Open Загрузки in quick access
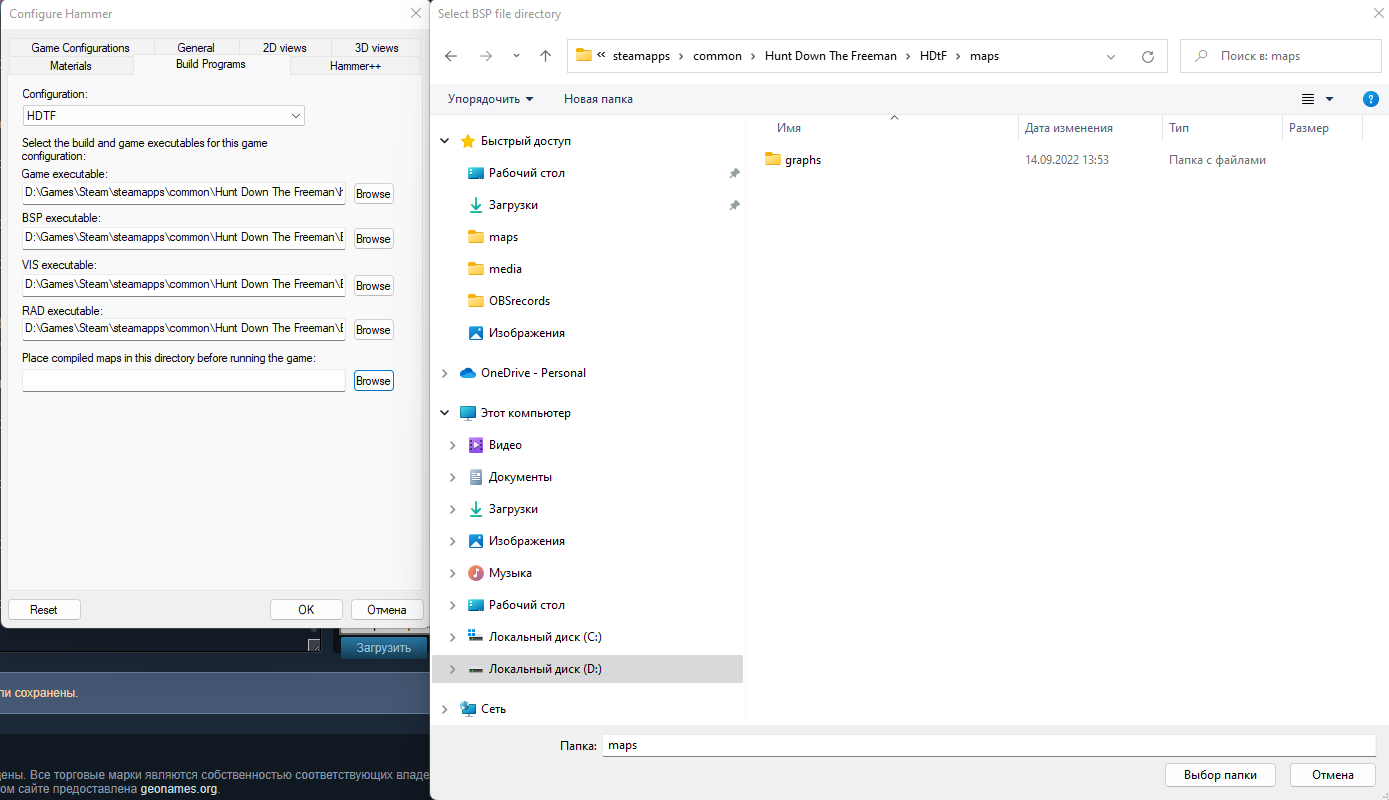Screen dimensions: 1389x800 (513, 205)
